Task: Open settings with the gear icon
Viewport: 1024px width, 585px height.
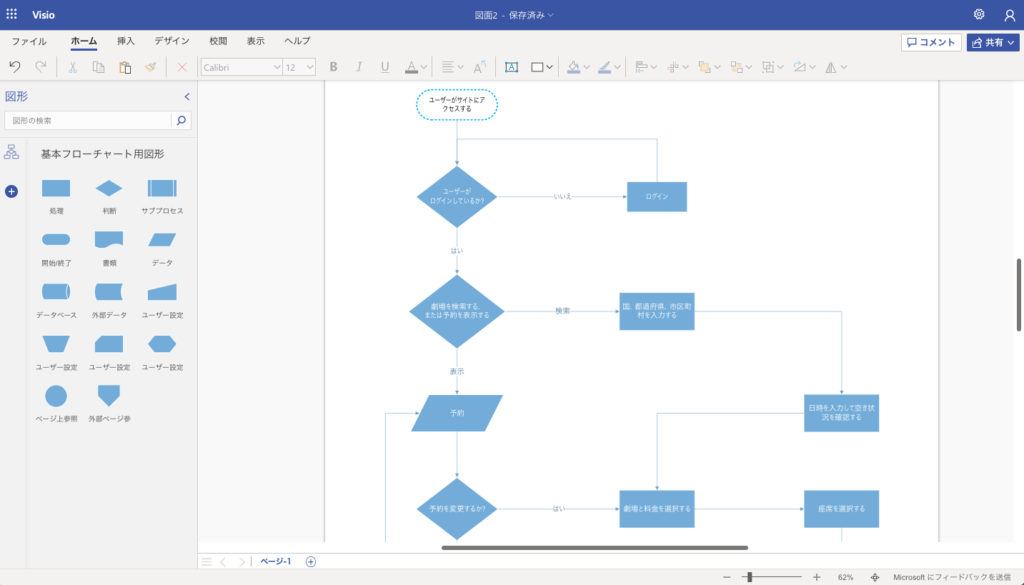Action: pos(979,15)
